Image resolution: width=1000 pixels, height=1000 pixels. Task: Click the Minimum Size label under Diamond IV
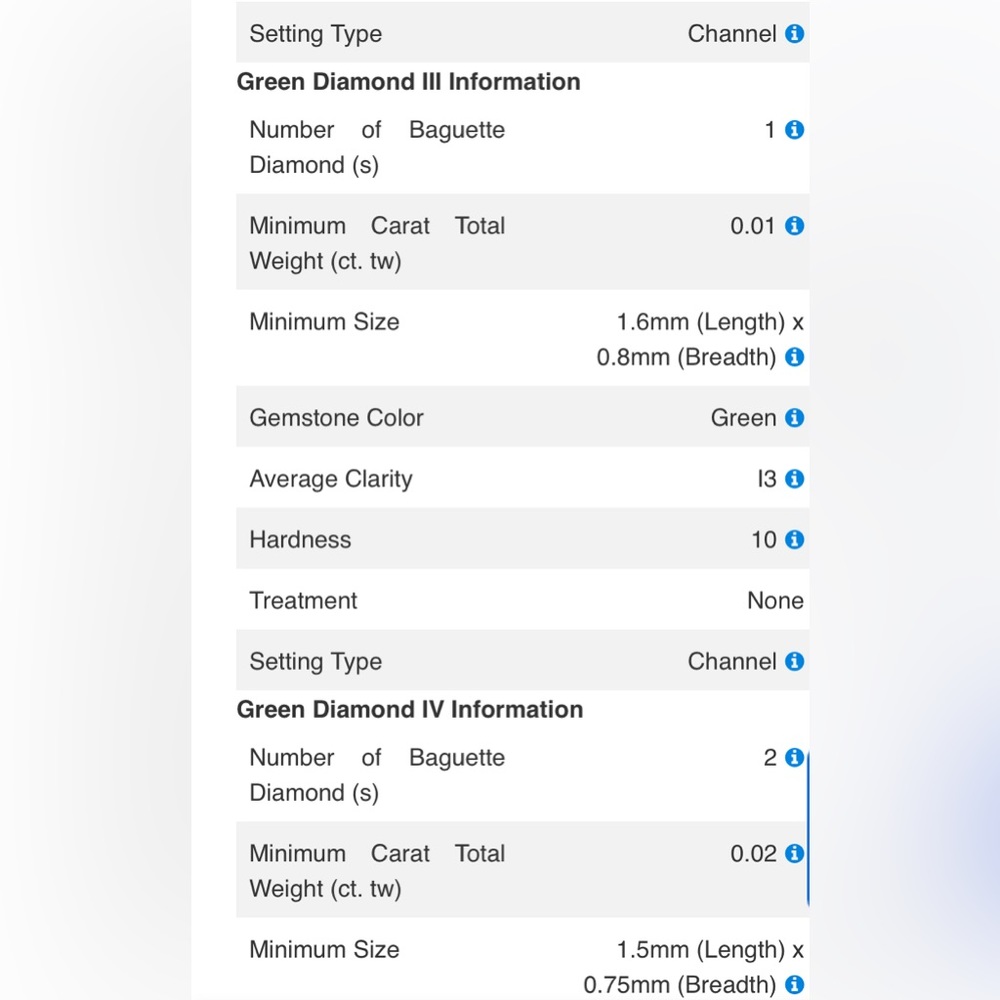pyautogui.click(x=324, y=949)
